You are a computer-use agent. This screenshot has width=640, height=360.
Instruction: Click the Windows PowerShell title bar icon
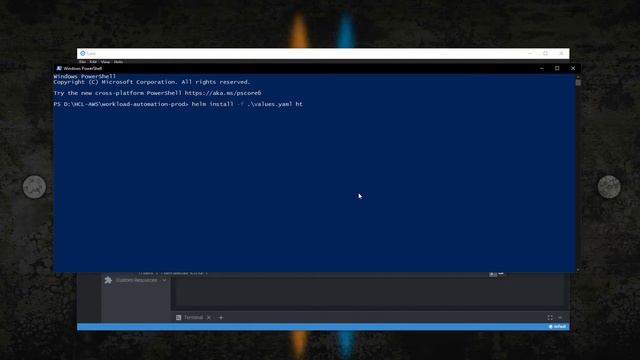[59, 68]
